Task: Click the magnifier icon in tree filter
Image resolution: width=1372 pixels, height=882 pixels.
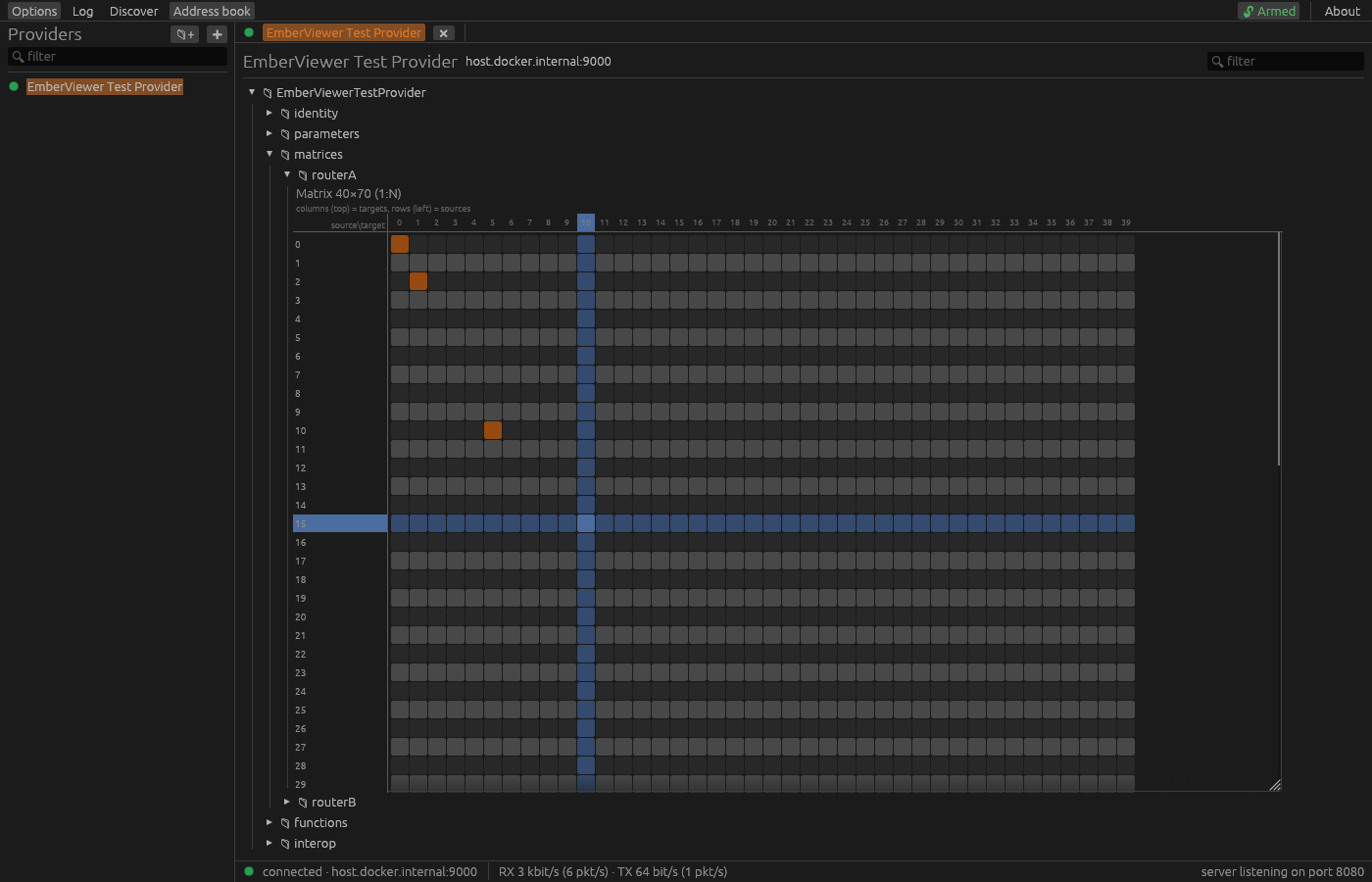Action: tap(1218, 62)
